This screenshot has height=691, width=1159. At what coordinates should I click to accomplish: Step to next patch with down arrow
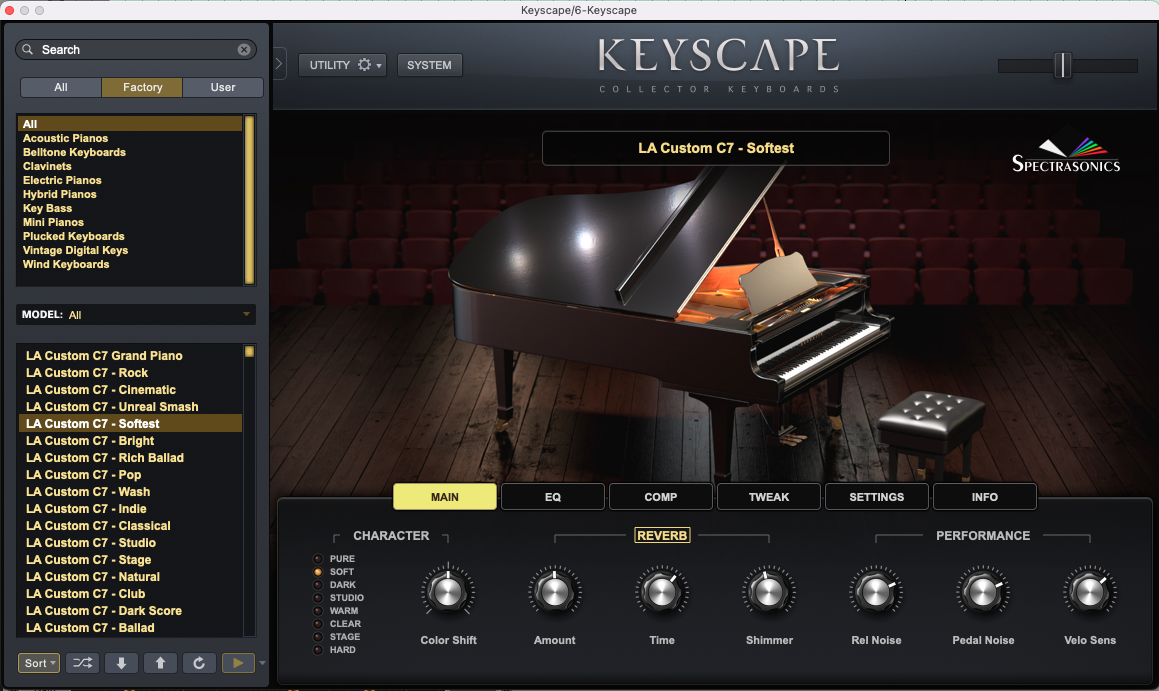tap(121, 663)
